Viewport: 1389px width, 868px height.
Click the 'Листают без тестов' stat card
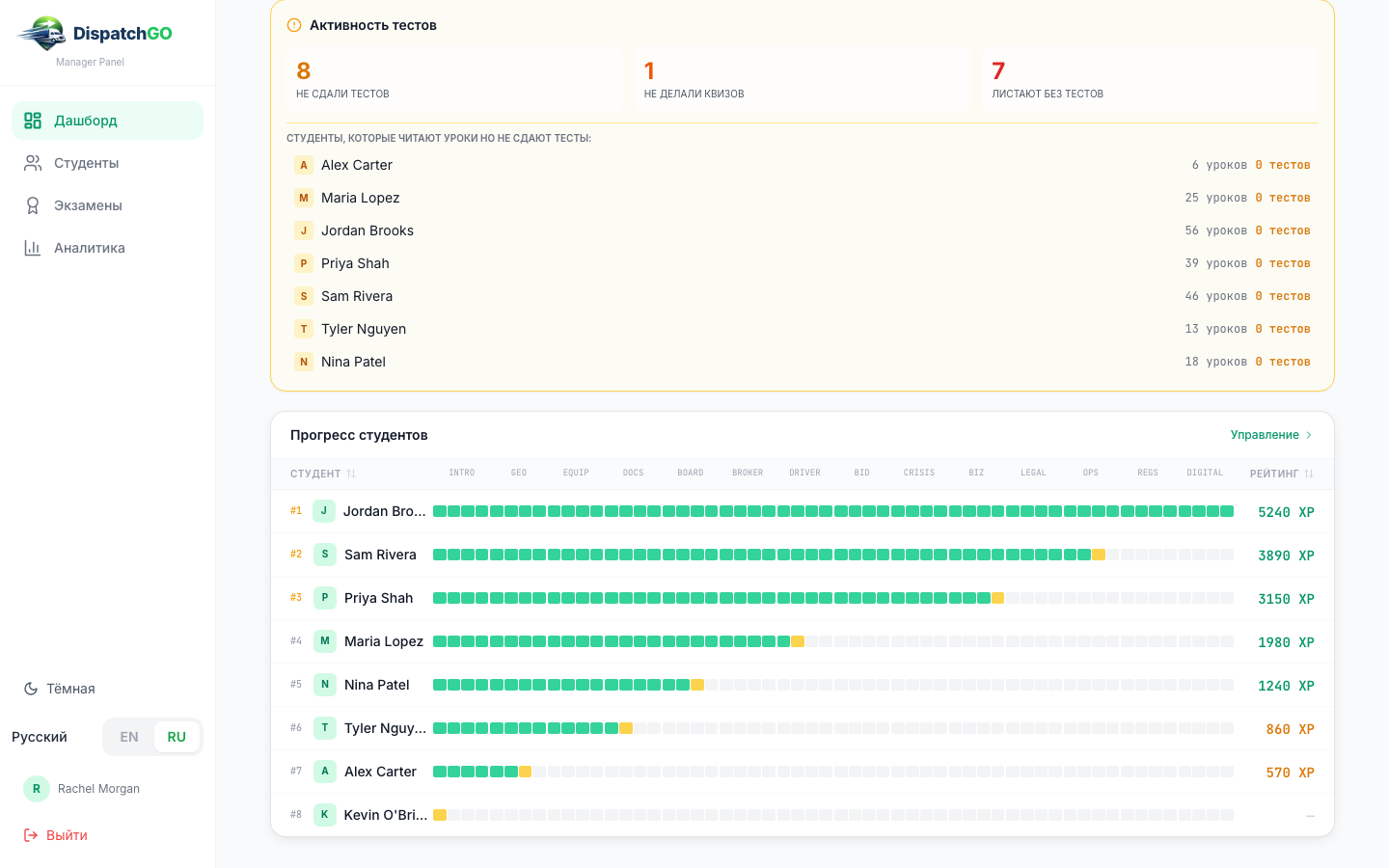click(x=1150, y=79)
